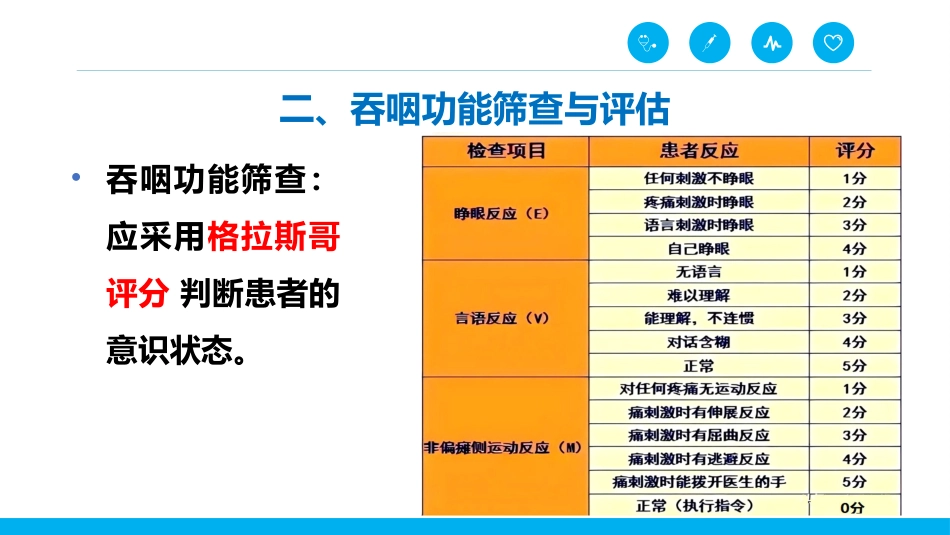Click the bullet text 吞咽功能筛查:
Viewport: 950px width, 535px height.
(214, 179)
